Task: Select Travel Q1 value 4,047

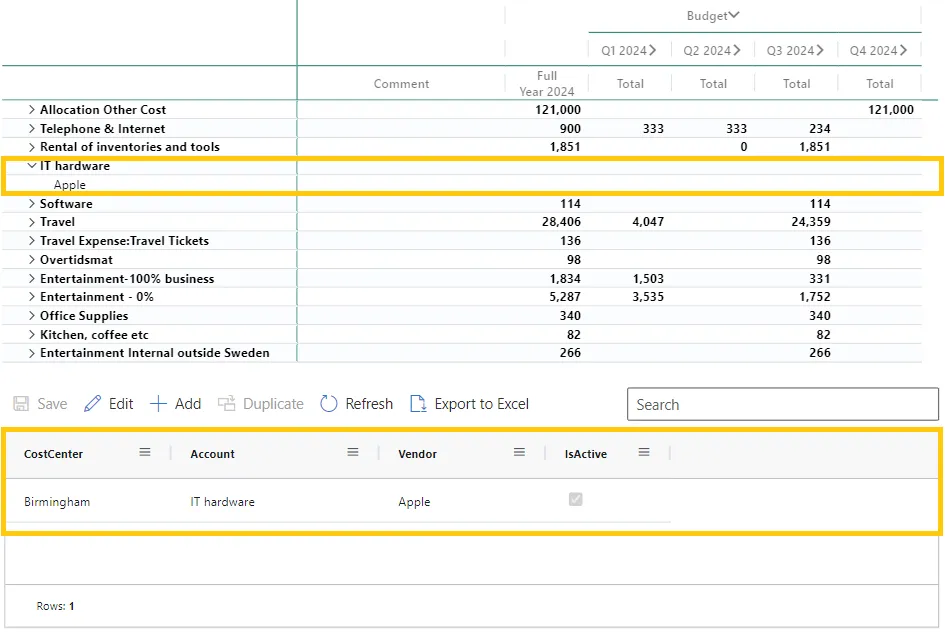Action: tap(648, 222)
